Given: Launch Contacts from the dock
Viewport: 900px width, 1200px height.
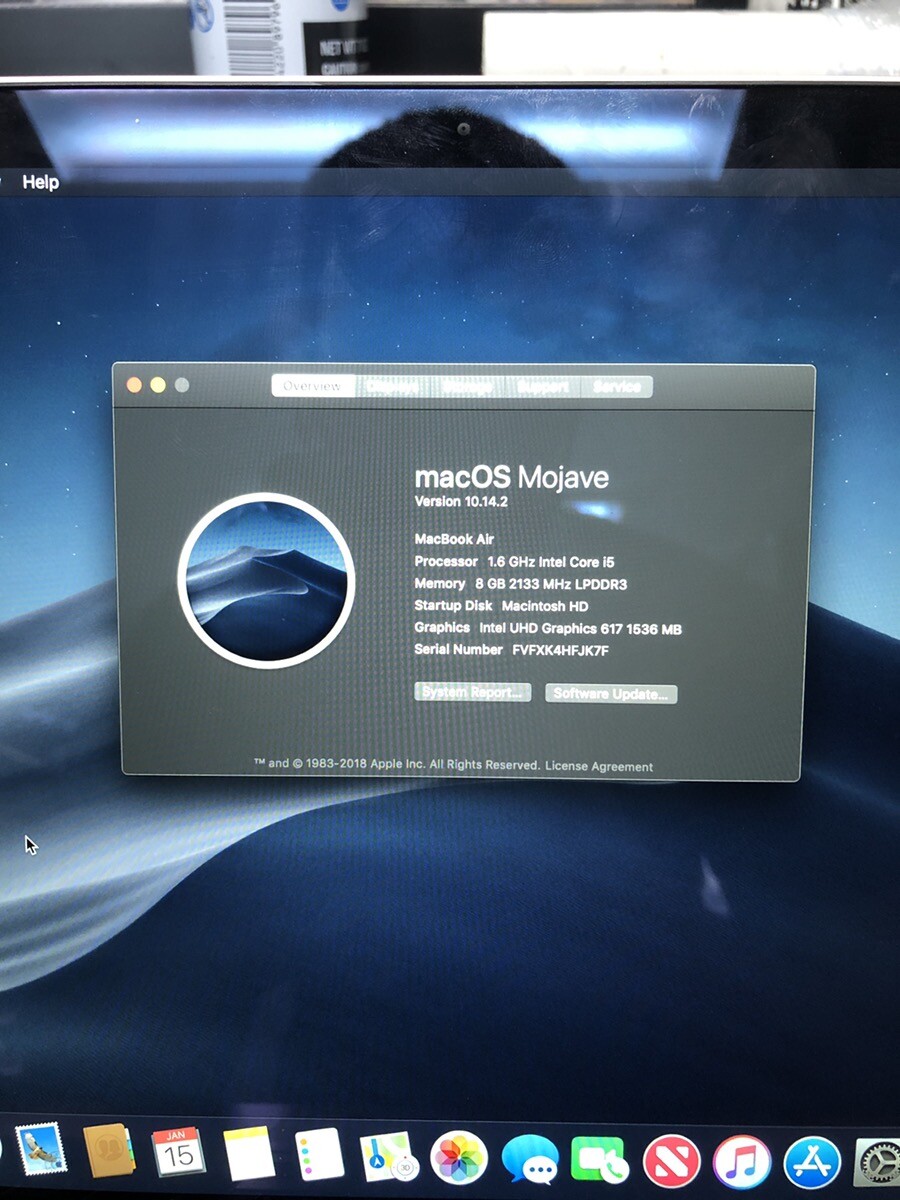Looking at the screenshot, I should click(108, 1151).
